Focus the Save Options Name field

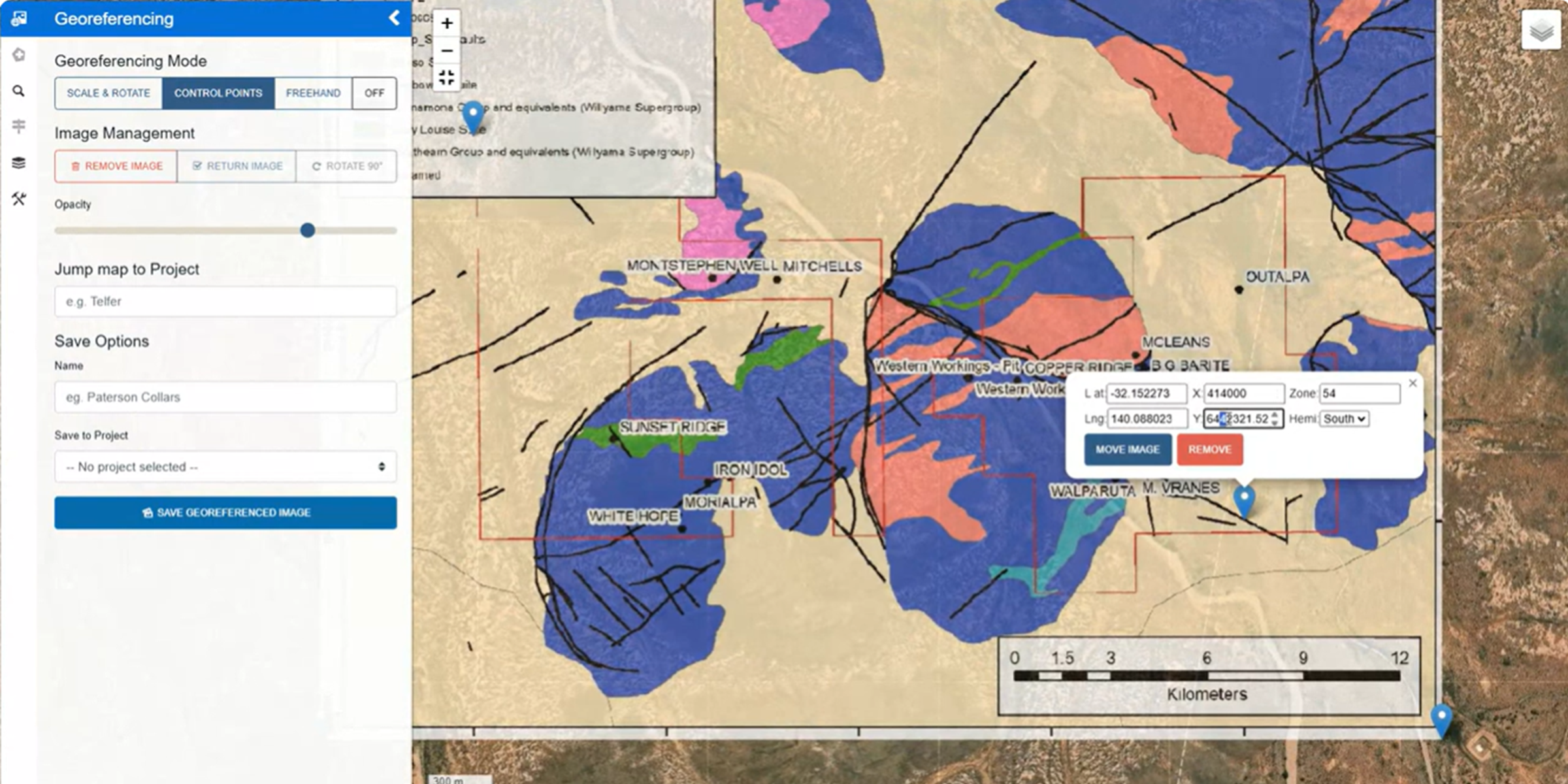coord(225,397)
